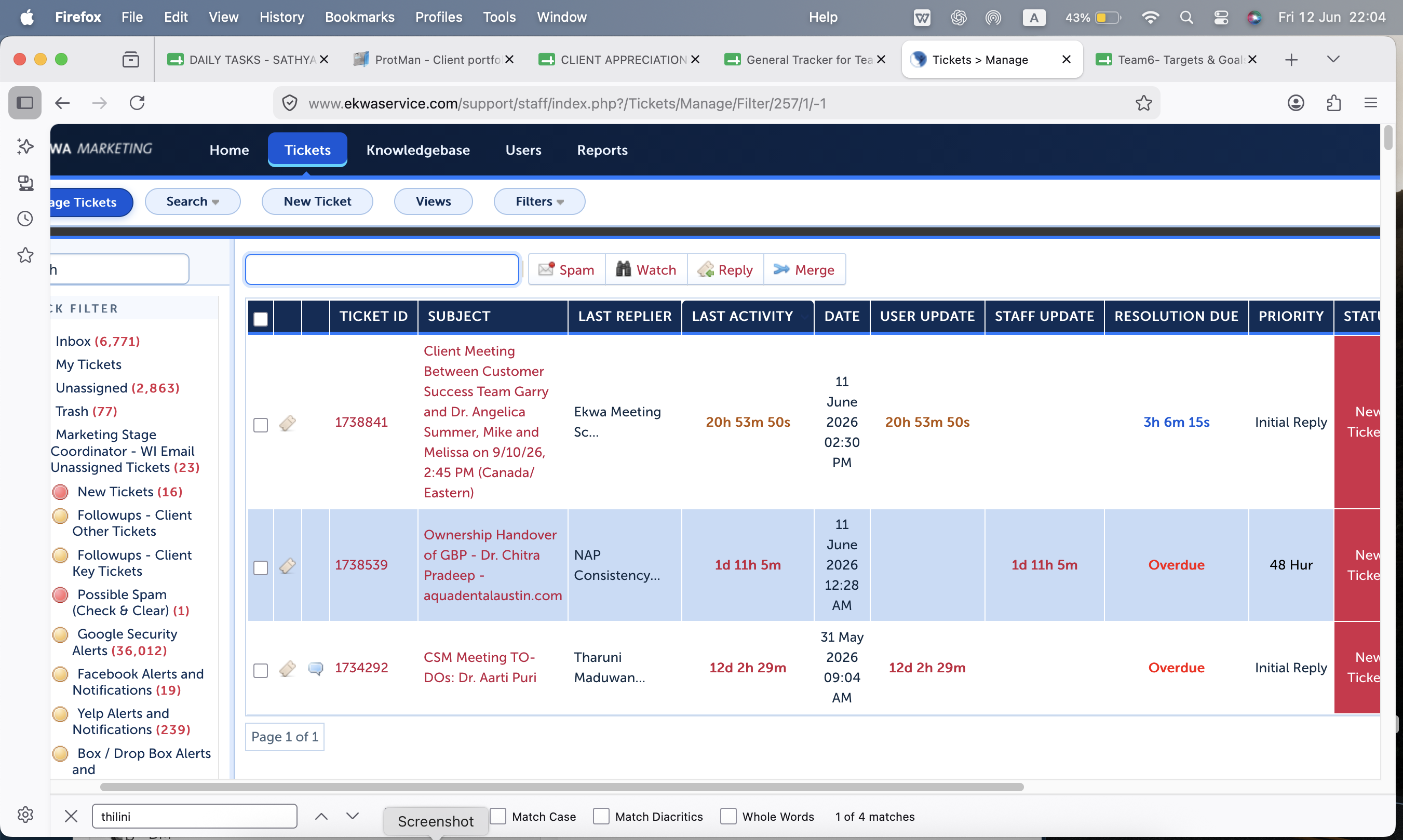Mark selected tickets as Spam

pyautogui.click(x=566, y=269)
